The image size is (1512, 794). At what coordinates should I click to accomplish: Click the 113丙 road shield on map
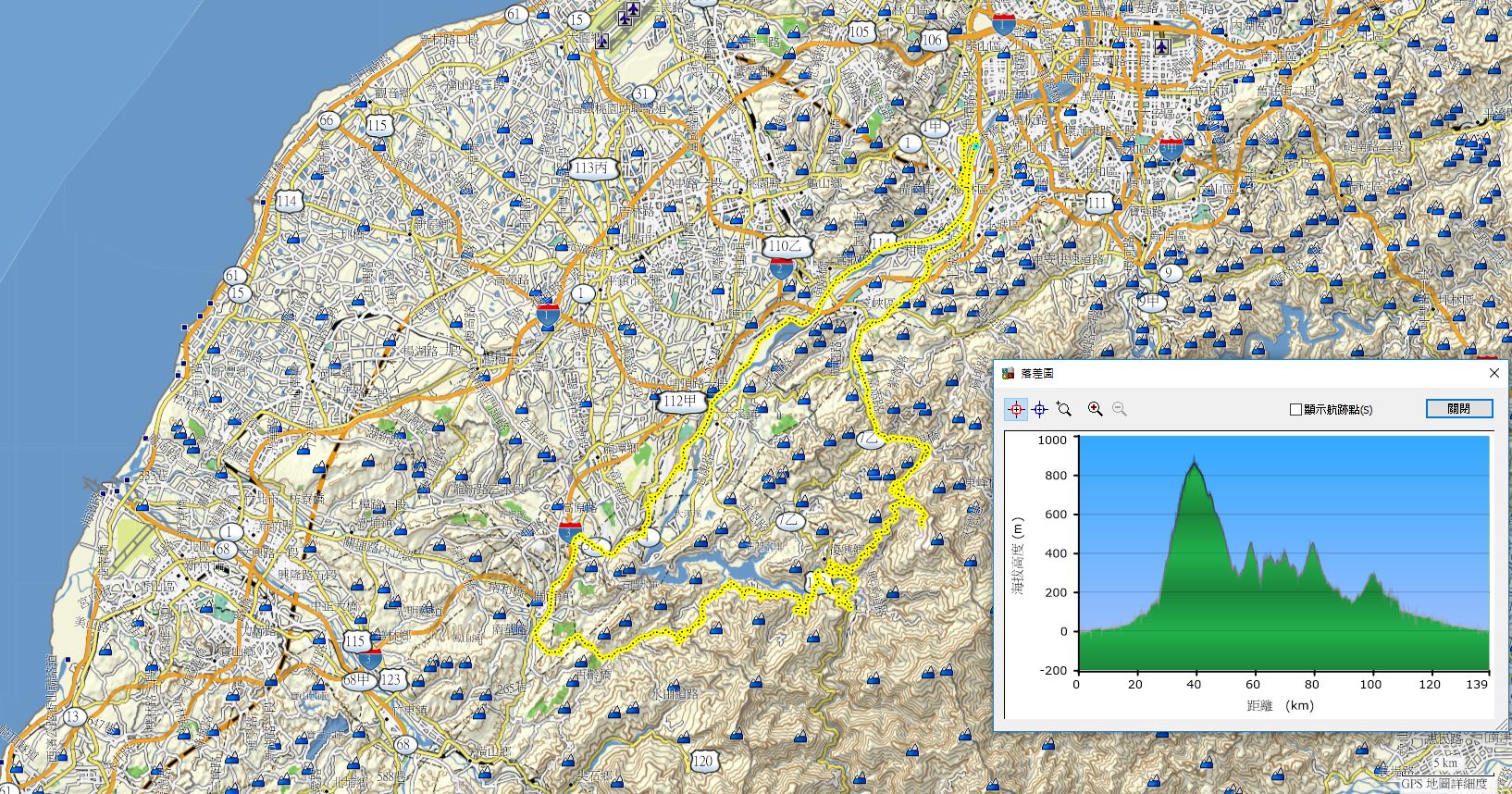pos(593,168)
